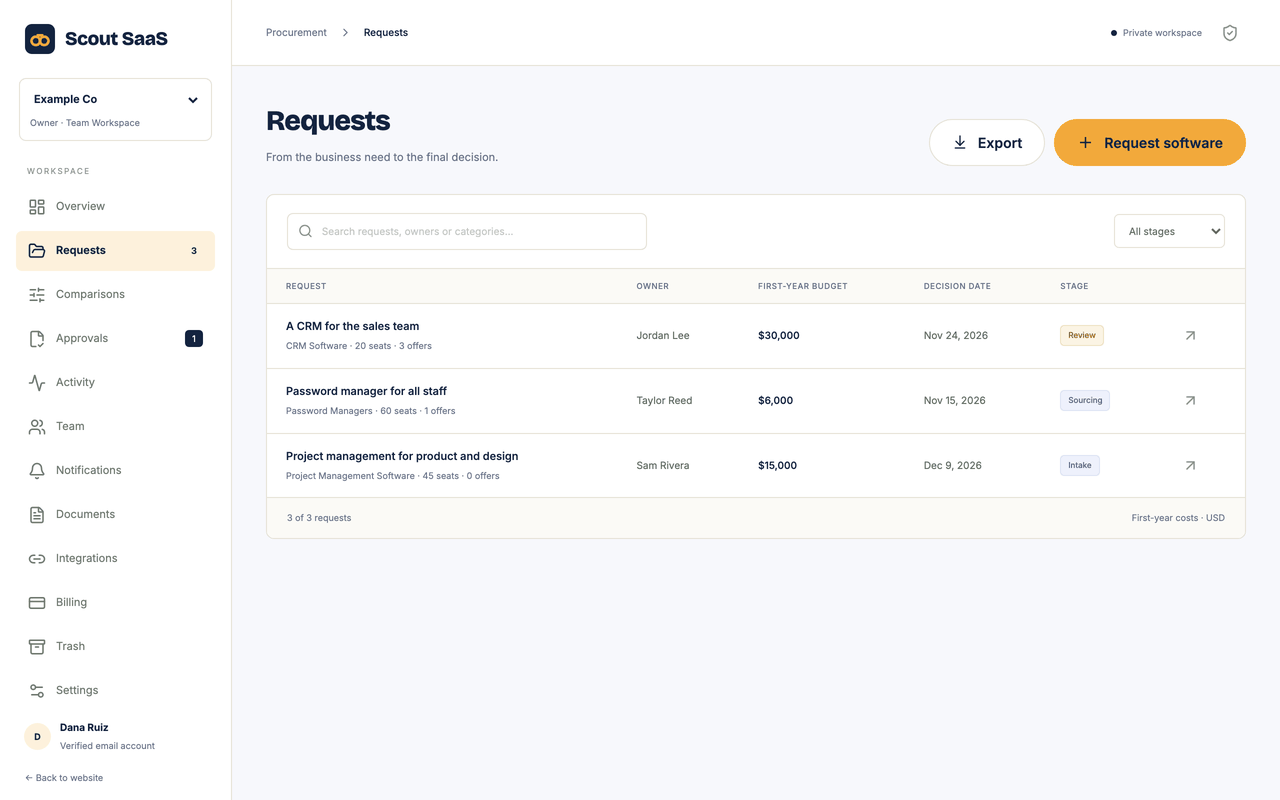Click the Dana Ruiz avatar
Image resolution: width=1280 pixels, height=800 pixels.
point(38,737)
